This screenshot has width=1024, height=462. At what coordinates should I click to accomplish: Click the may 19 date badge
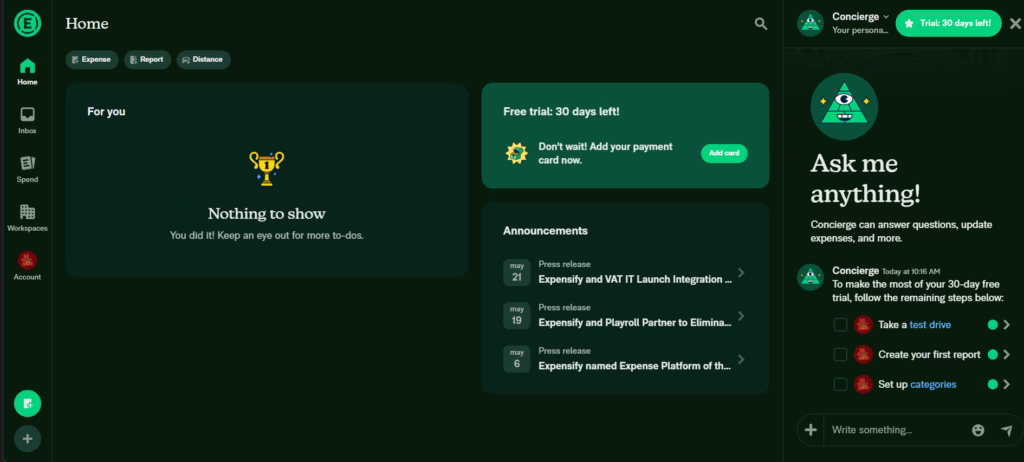click(517, 316)
